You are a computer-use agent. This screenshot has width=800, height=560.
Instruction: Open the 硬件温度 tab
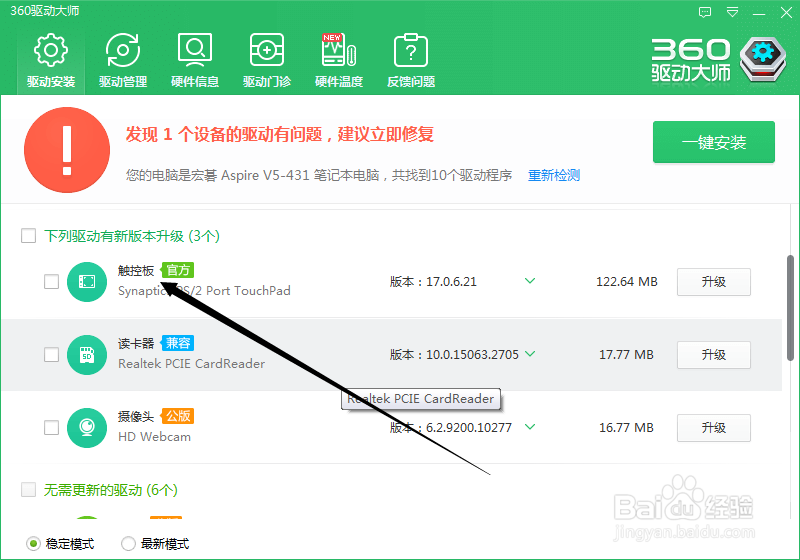pos(339,61)
